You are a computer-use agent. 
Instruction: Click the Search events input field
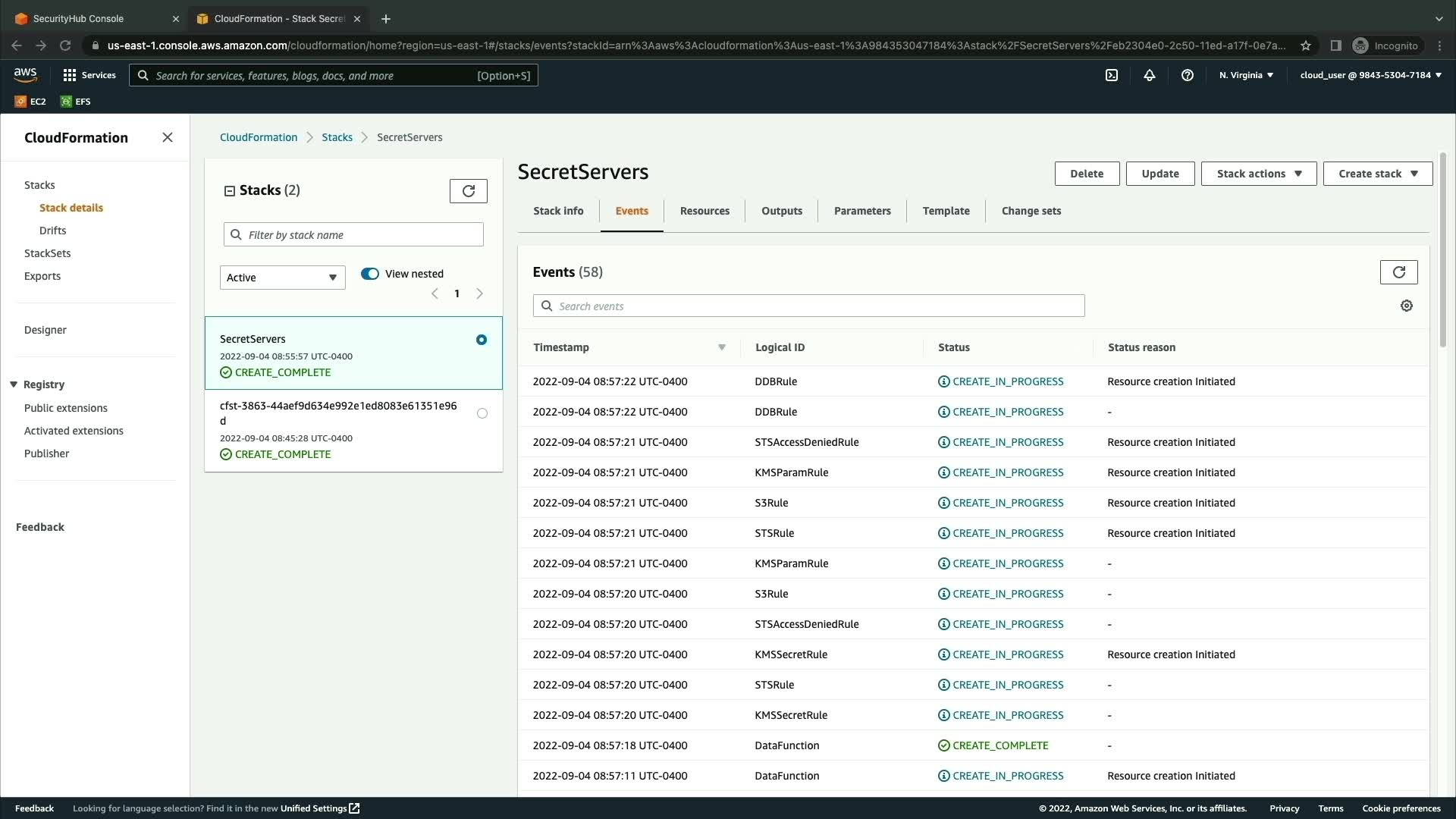pyautogui.click(x=808, y=306)
